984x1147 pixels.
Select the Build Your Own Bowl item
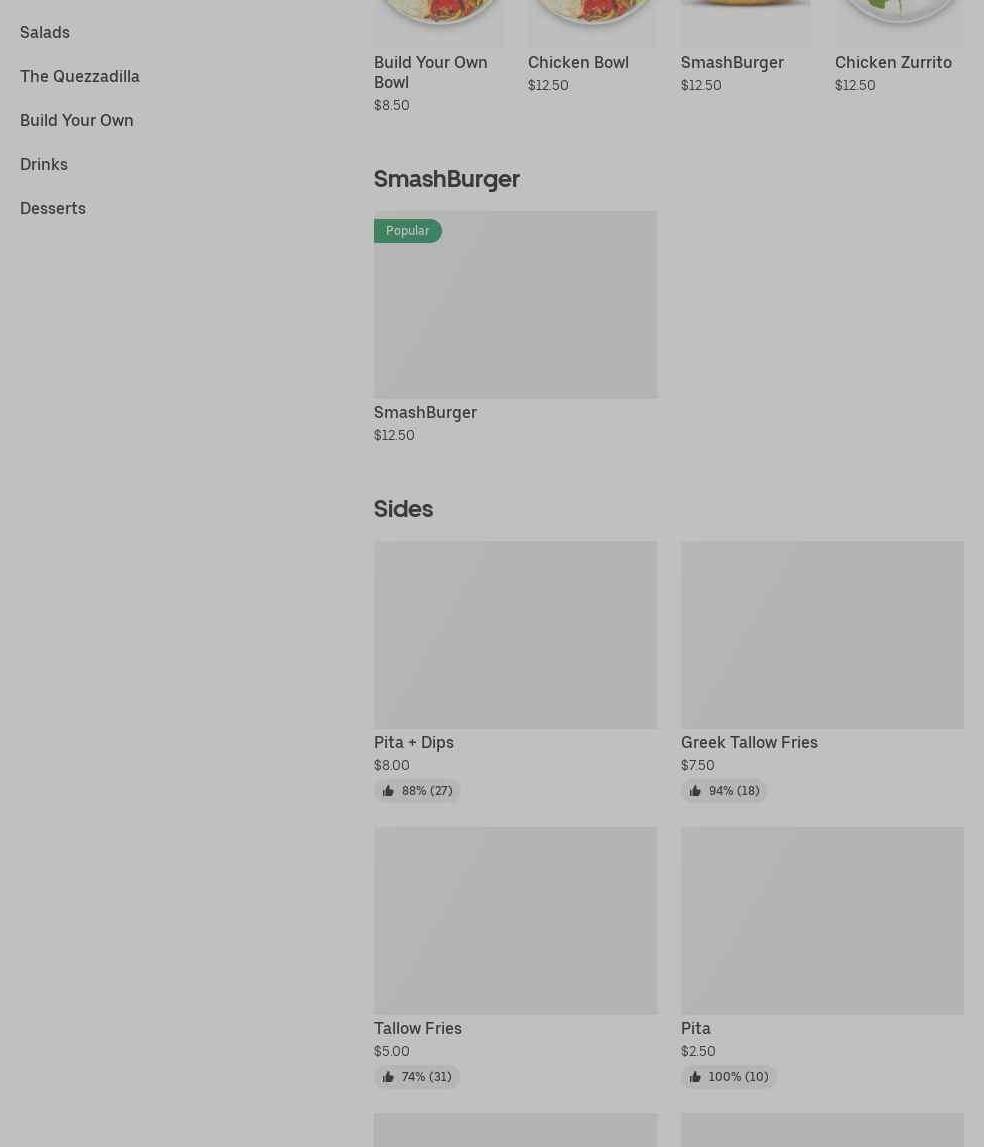coord(431,72)
